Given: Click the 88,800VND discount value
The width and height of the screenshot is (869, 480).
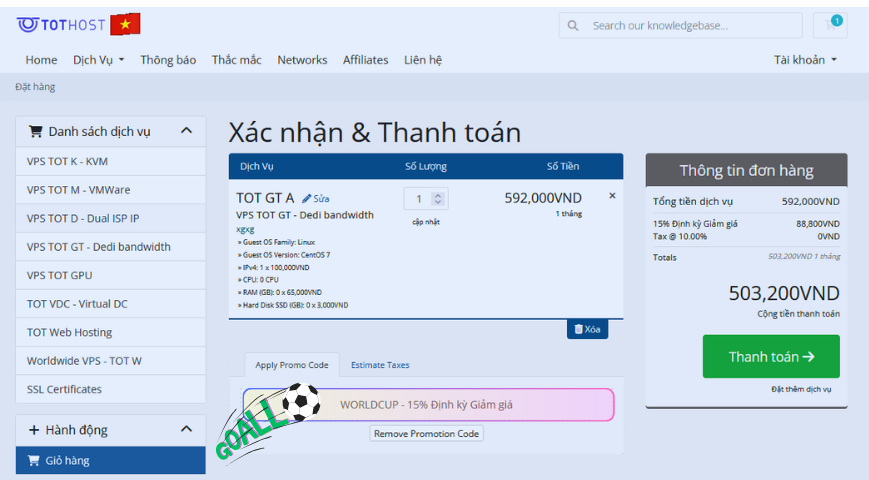Looking at the screenshot, I should [x=817, y=224].
